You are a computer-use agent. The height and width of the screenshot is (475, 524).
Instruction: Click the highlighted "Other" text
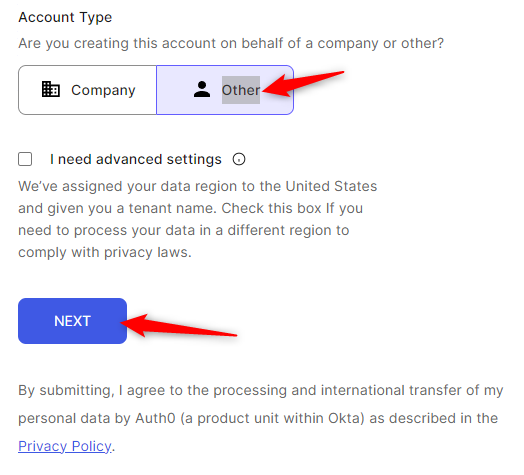(241, 90)
